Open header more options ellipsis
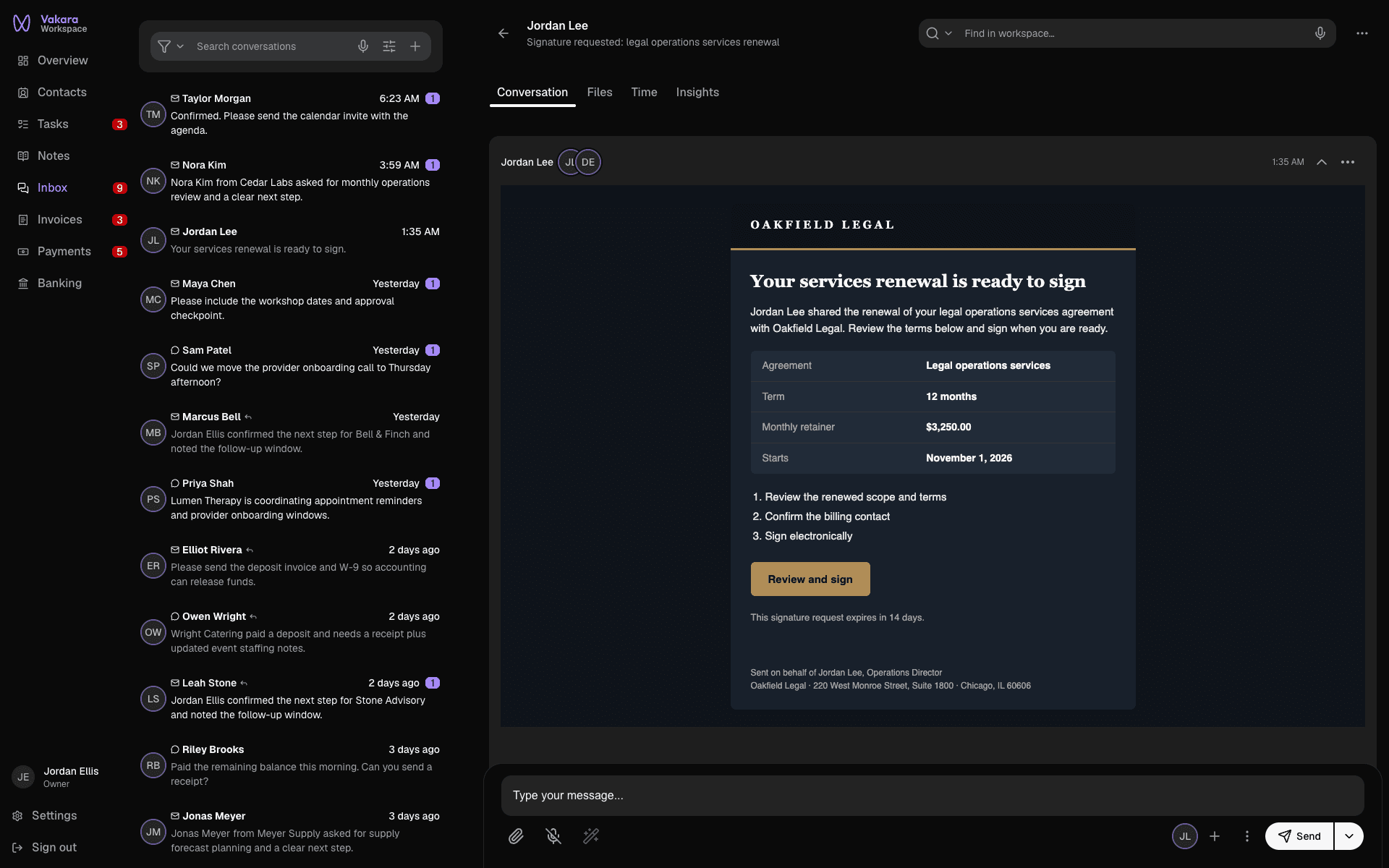 [x=1362, y=33]
